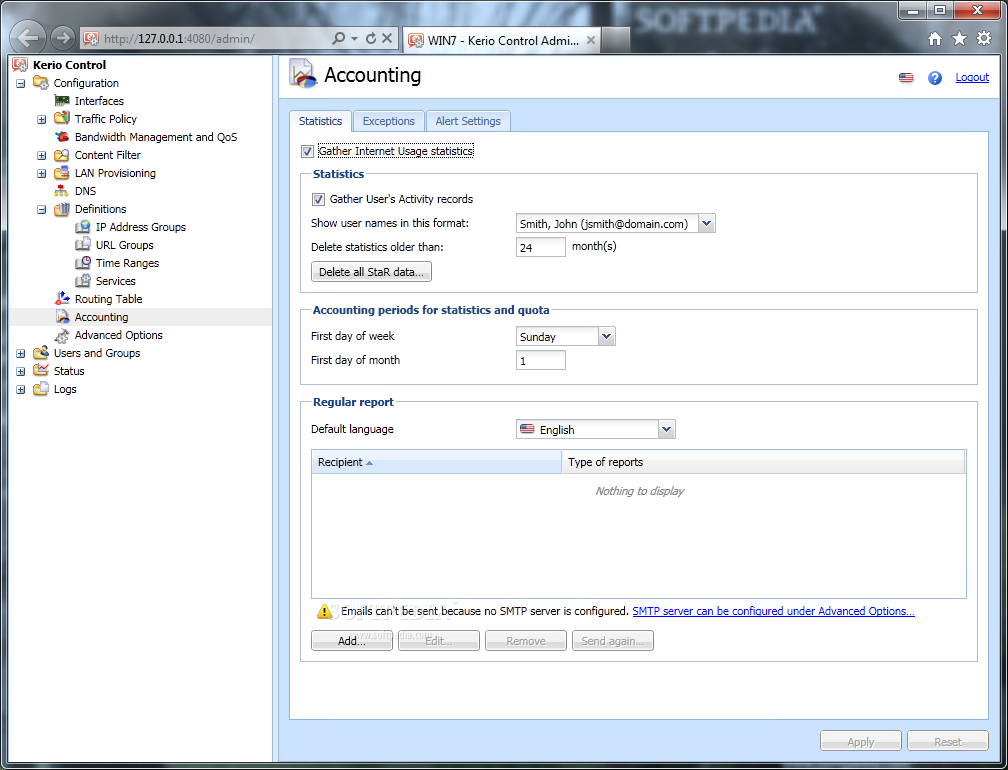Click the First day of month field
The height and width of the screenshot is (770, 1008).
coord(541,361)
